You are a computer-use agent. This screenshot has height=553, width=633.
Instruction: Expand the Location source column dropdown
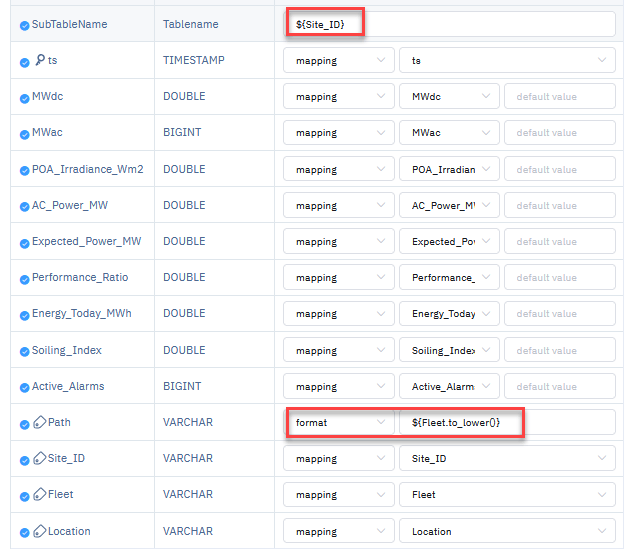[507, 532]
